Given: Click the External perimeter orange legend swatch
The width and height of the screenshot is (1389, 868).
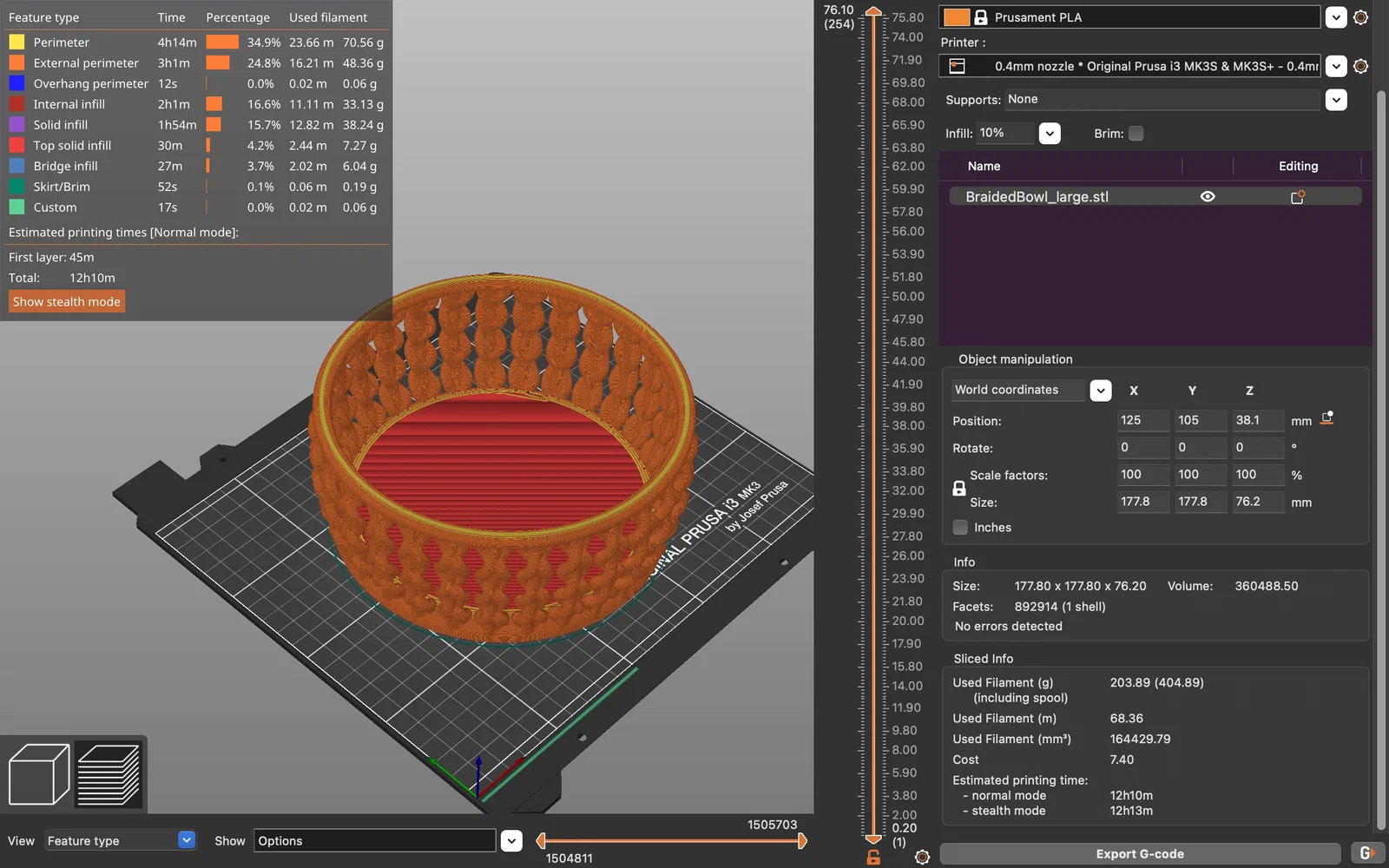Looking at the screenshot, I should [16, 62].
